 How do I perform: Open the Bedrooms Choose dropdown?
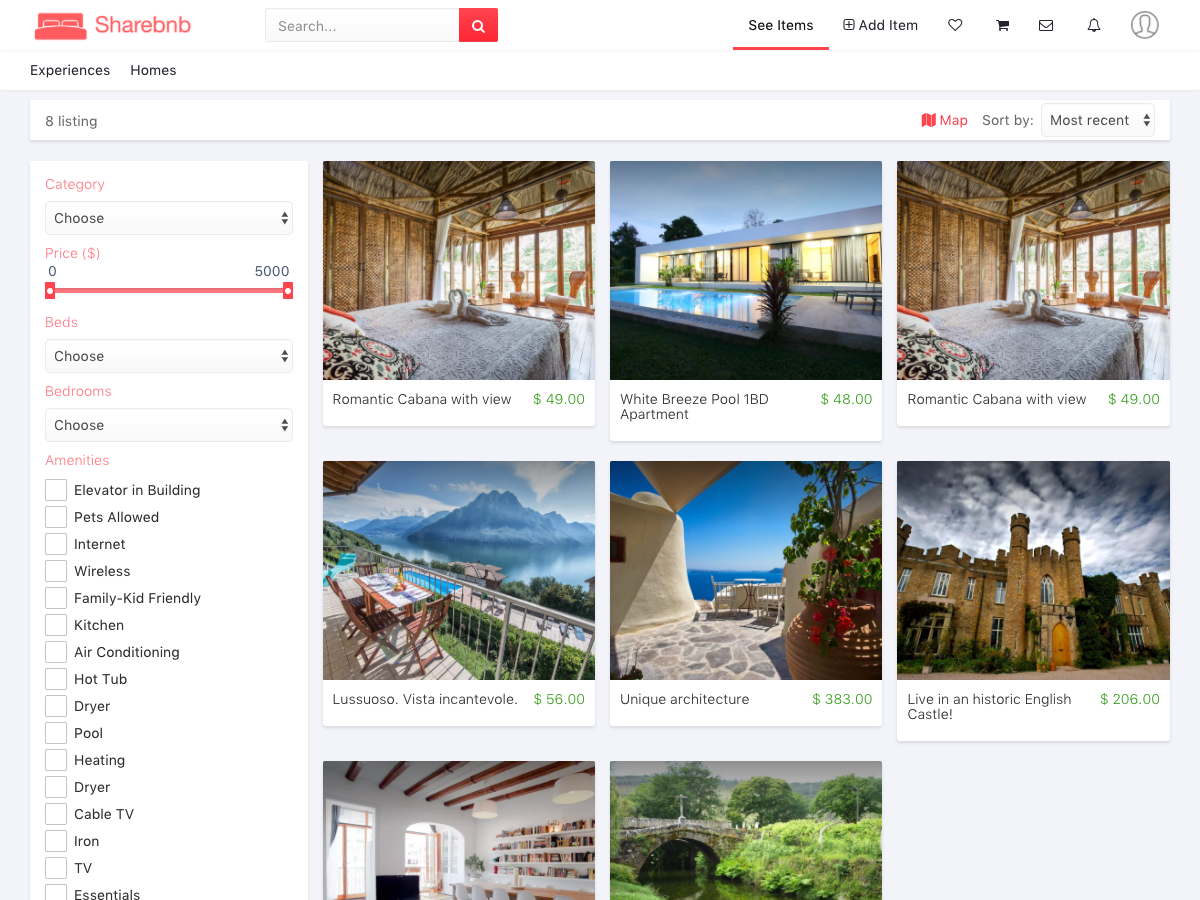169,425
